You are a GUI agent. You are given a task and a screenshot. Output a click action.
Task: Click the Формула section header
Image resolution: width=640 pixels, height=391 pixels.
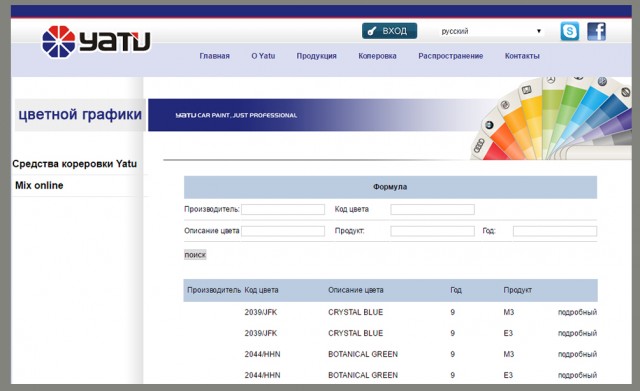pyautogui.click(x=390, y=187)
